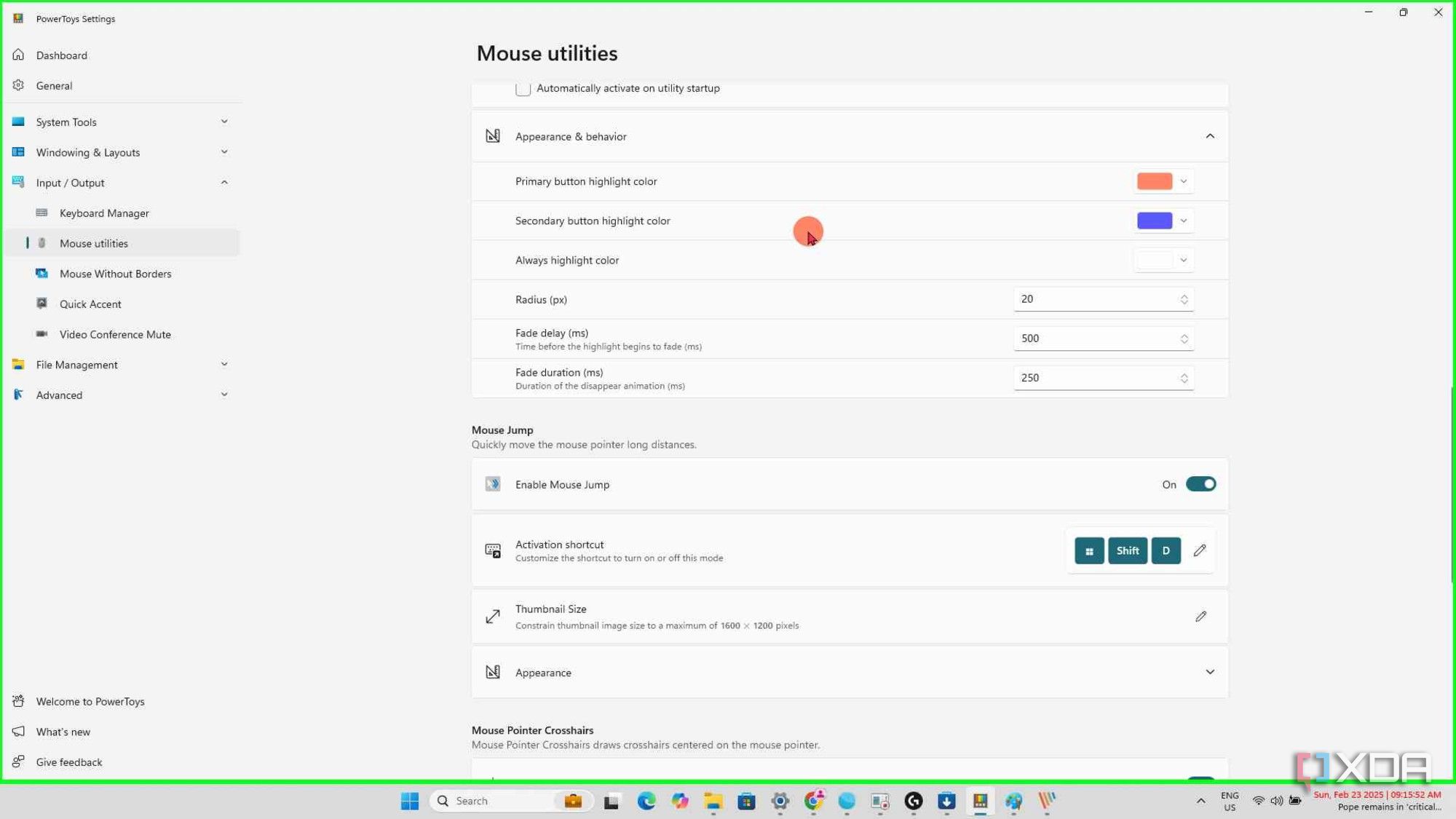Open Welcome to PowerToys
Image resolution: width=1456 pixels, height=819 pixels.
click(x=122, y=702)
